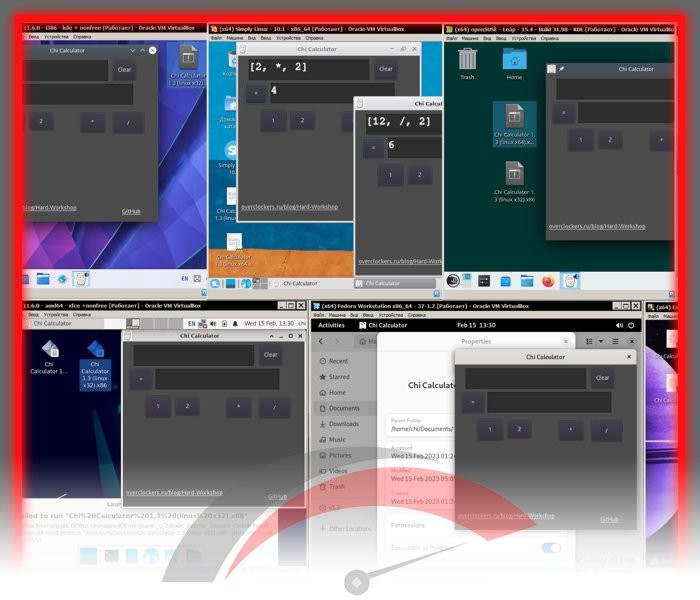Click expression field showing [2, *, 2]

point(309,68)
